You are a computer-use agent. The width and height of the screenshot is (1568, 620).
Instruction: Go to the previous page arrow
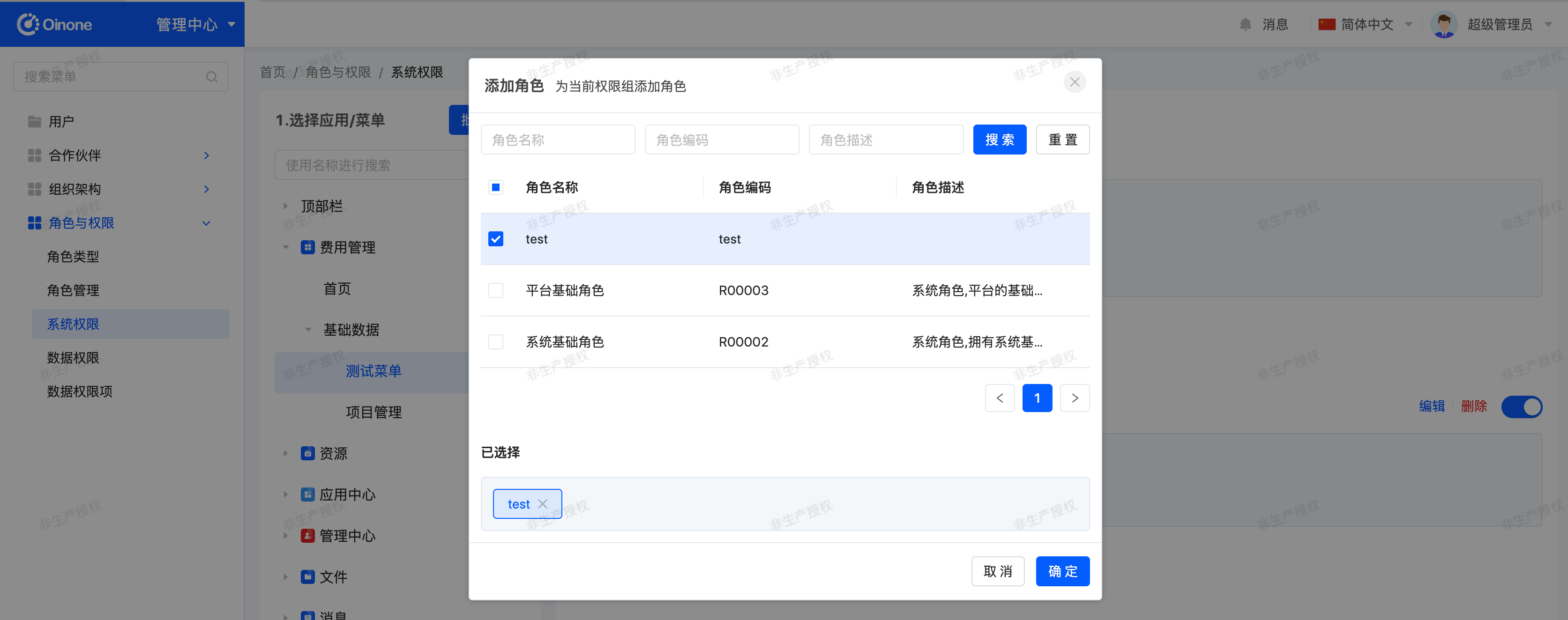point(1000,398)
